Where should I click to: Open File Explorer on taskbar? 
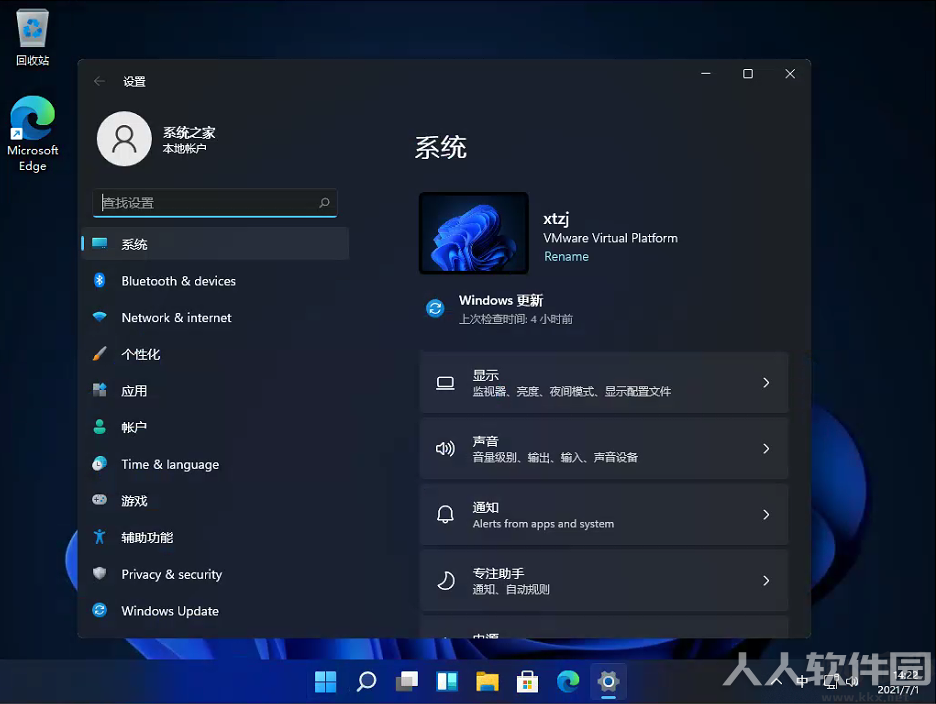click(x=487, y=681)
